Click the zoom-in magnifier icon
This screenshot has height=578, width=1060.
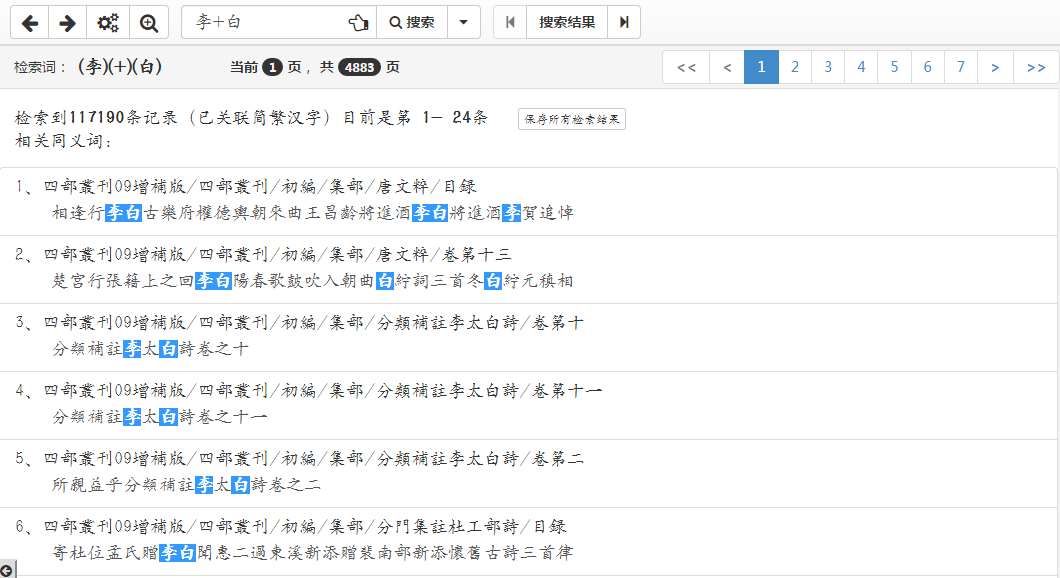click(149, 22)
